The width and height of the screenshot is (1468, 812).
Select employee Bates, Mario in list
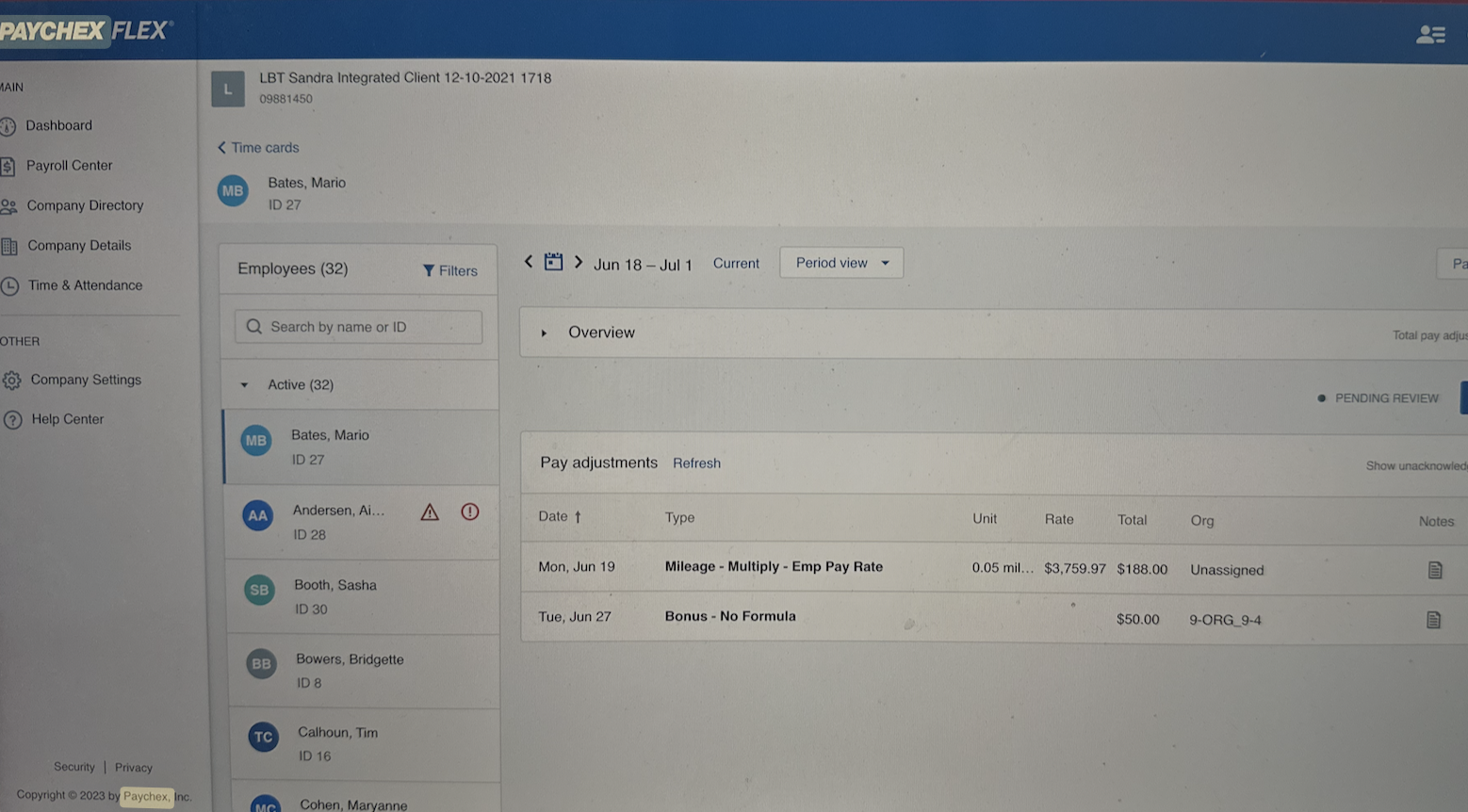(x=361, y=447)
